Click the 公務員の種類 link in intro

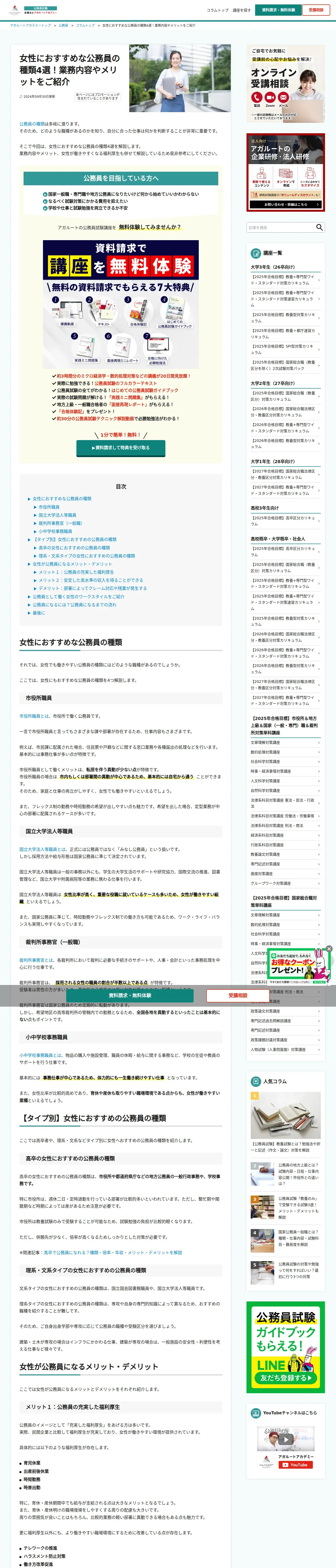[x=32, y=124]
